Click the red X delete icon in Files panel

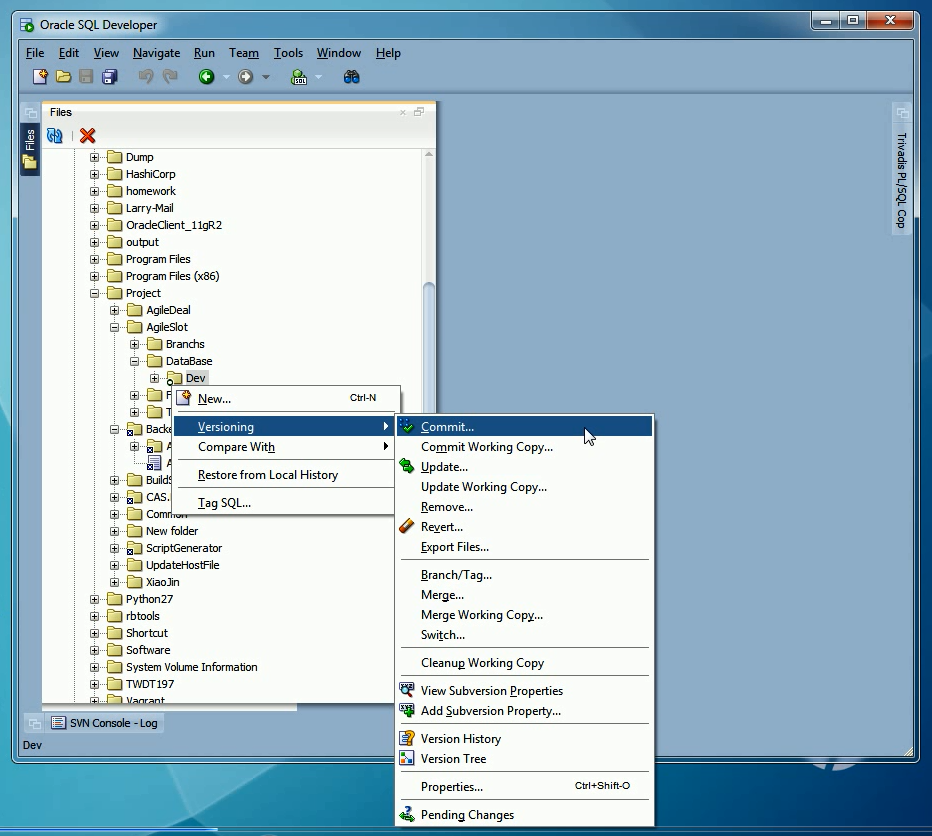click(x=87, y=136)
